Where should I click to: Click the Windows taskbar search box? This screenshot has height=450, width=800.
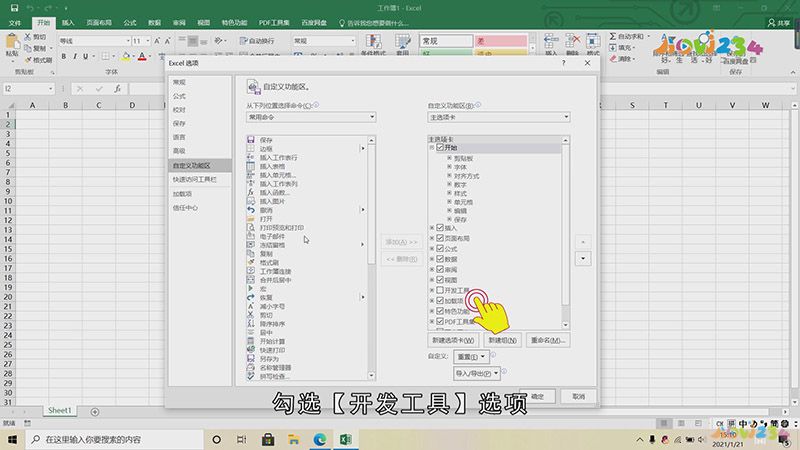pos(114,439)
